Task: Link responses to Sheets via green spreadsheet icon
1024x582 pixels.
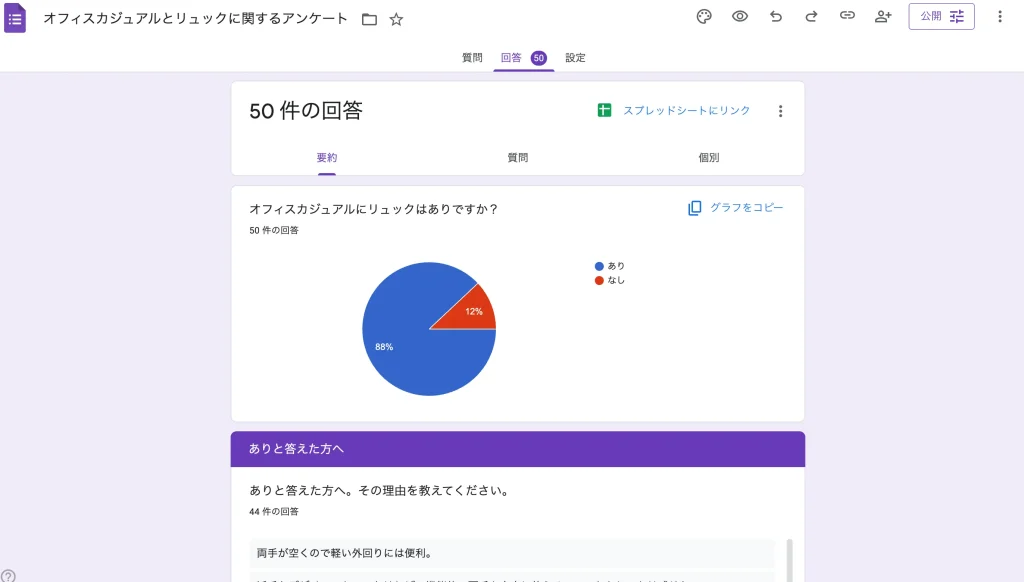Action: (604, 110)
